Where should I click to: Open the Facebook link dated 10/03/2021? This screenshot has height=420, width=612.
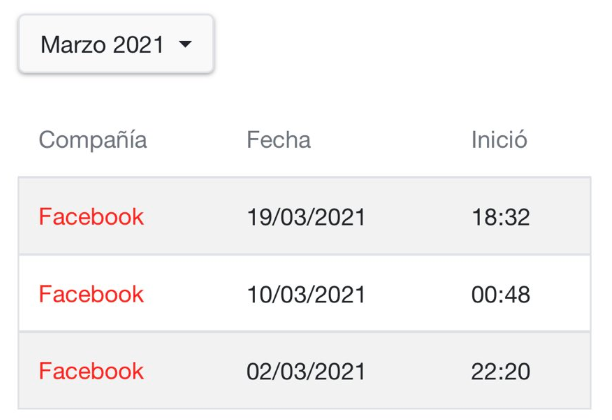tap(91, 295)
